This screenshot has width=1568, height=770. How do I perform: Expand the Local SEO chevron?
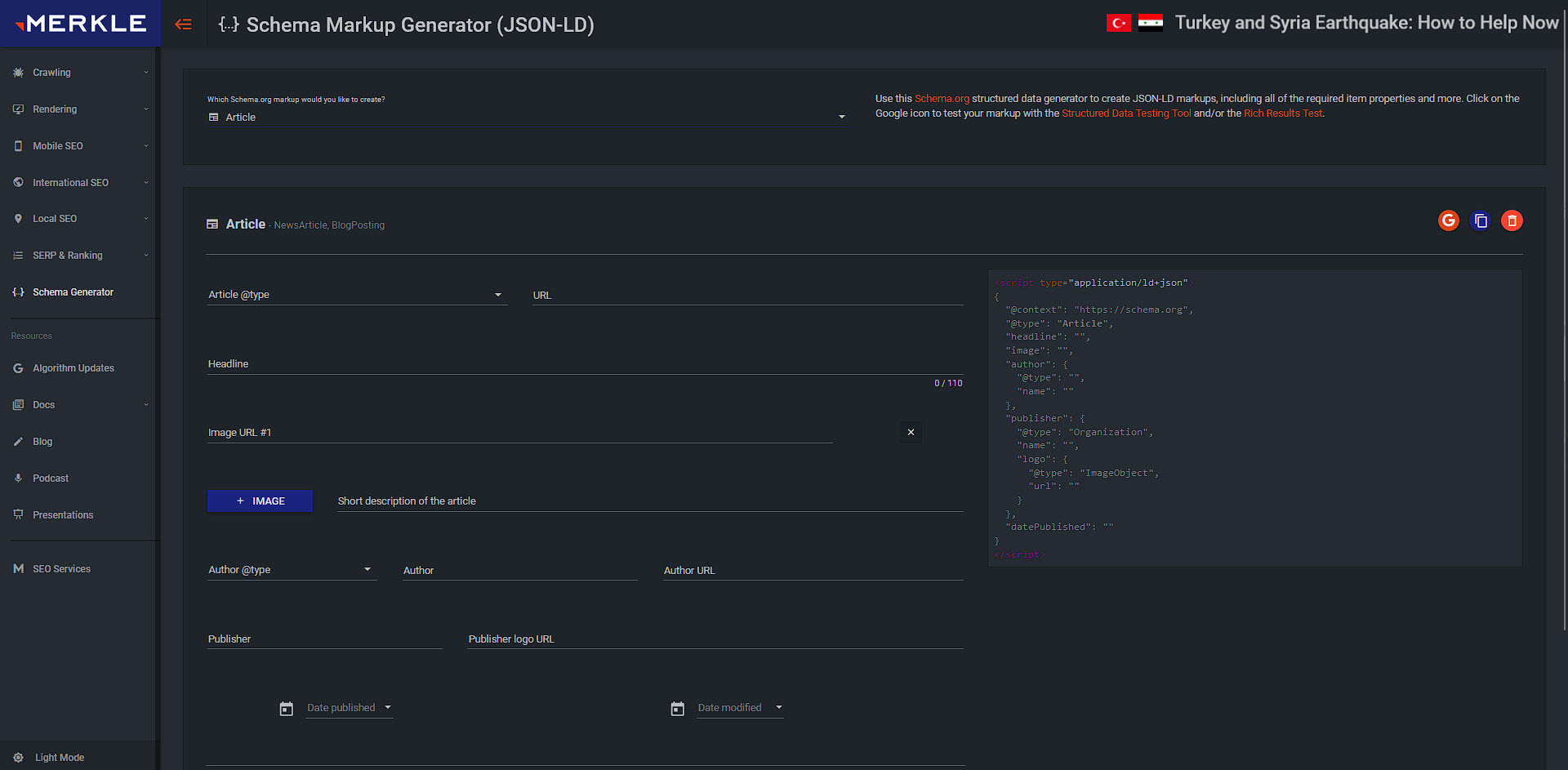click(x=146, y=219)
